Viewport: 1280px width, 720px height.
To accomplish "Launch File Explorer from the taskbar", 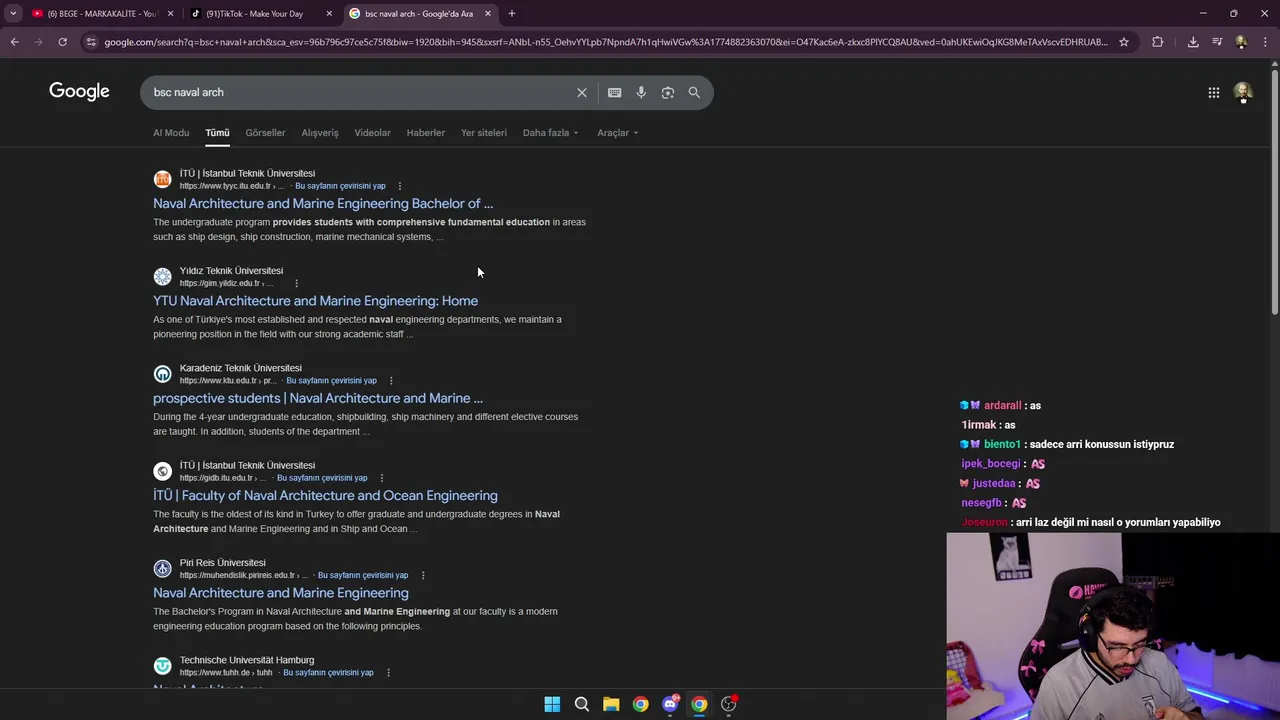I will coord(611,704).
